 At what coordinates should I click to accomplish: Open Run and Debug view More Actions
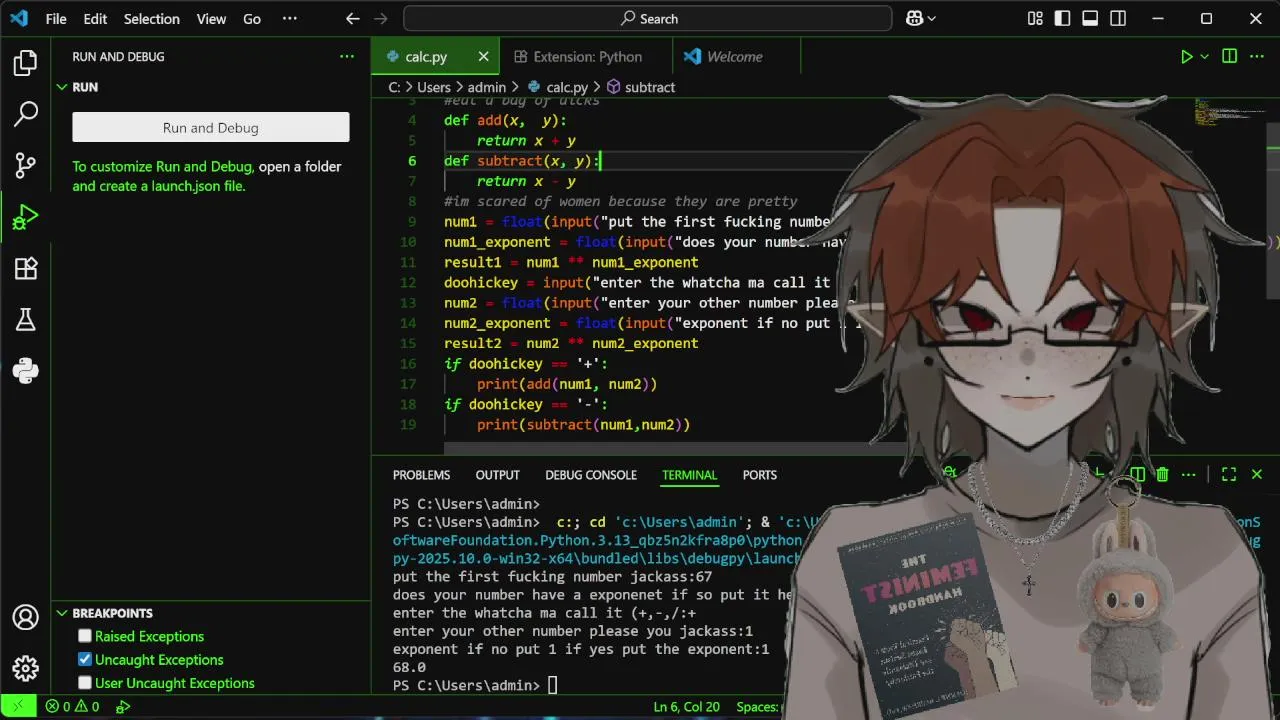[346, 57]
